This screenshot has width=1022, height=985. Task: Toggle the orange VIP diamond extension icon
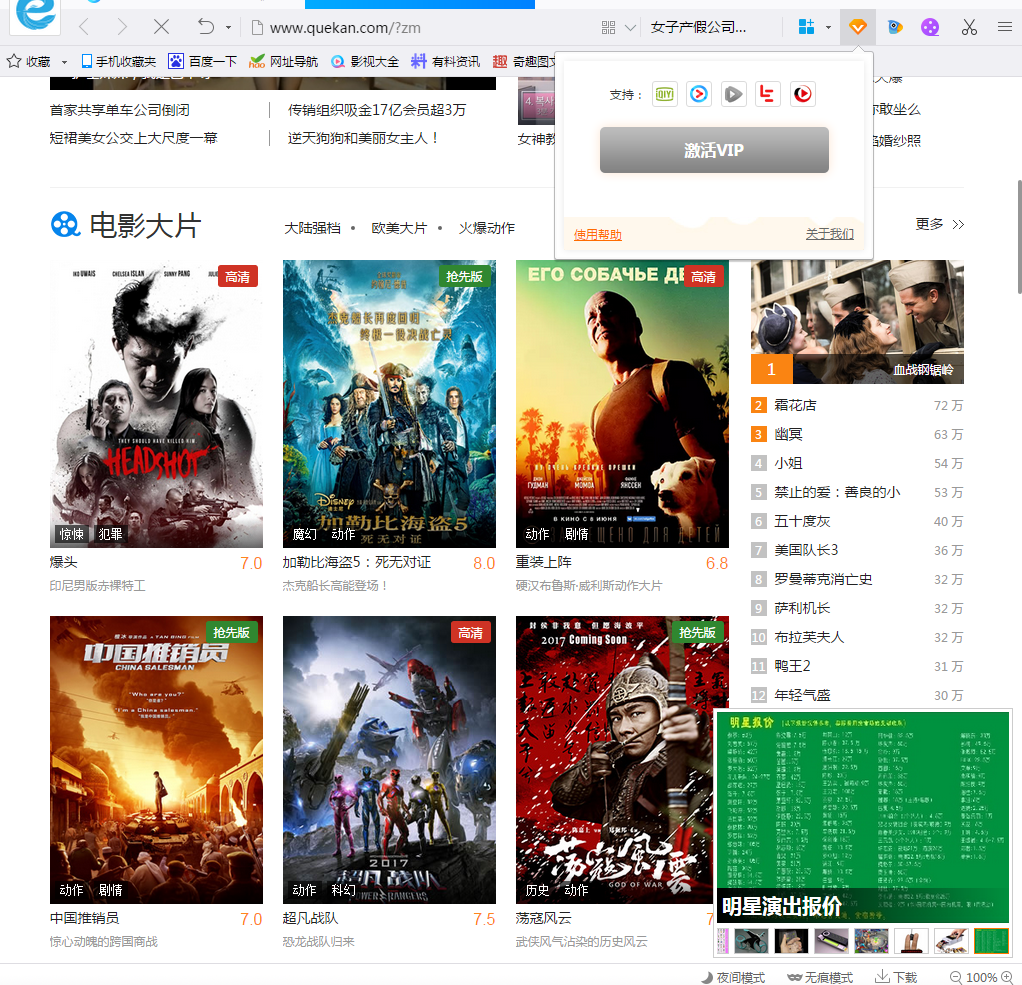(x=858, y=27)
